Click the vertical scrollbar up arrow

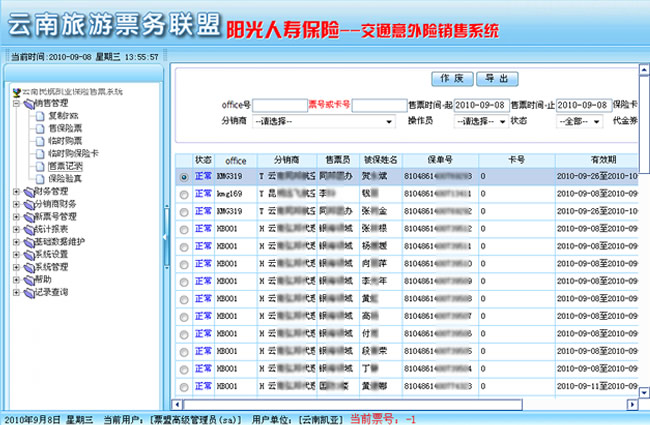644,70
